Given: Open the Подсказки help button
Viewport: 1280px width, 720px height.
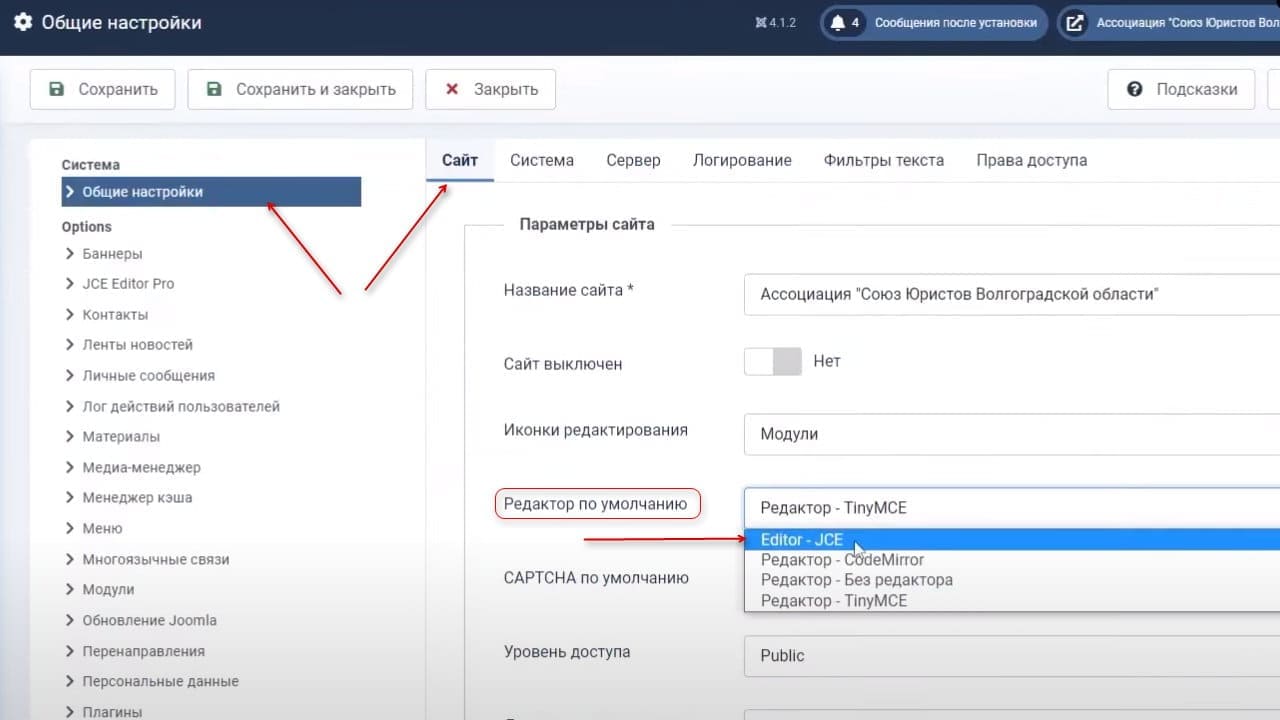Looking at the screenshot, I should [1181, 89].
